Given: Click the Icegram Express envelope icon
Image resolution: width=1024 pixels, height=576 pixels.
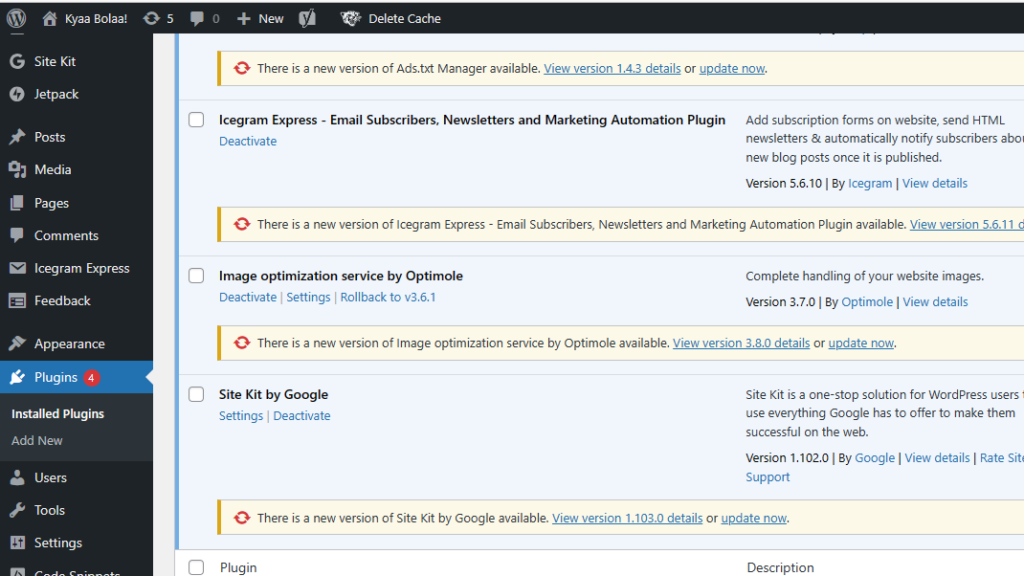Looking at the screenshot, I should pos(17,268).
